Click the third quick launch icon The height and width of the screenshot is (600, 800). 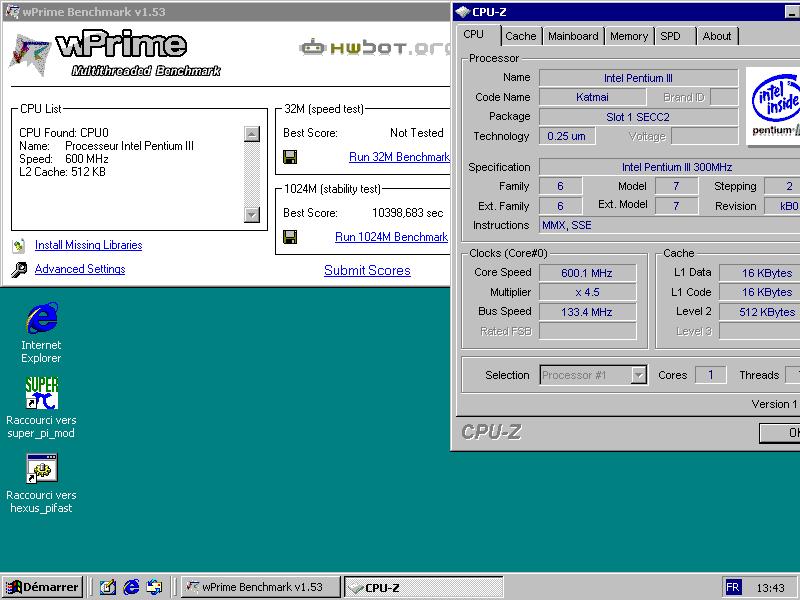click(154, 587)
